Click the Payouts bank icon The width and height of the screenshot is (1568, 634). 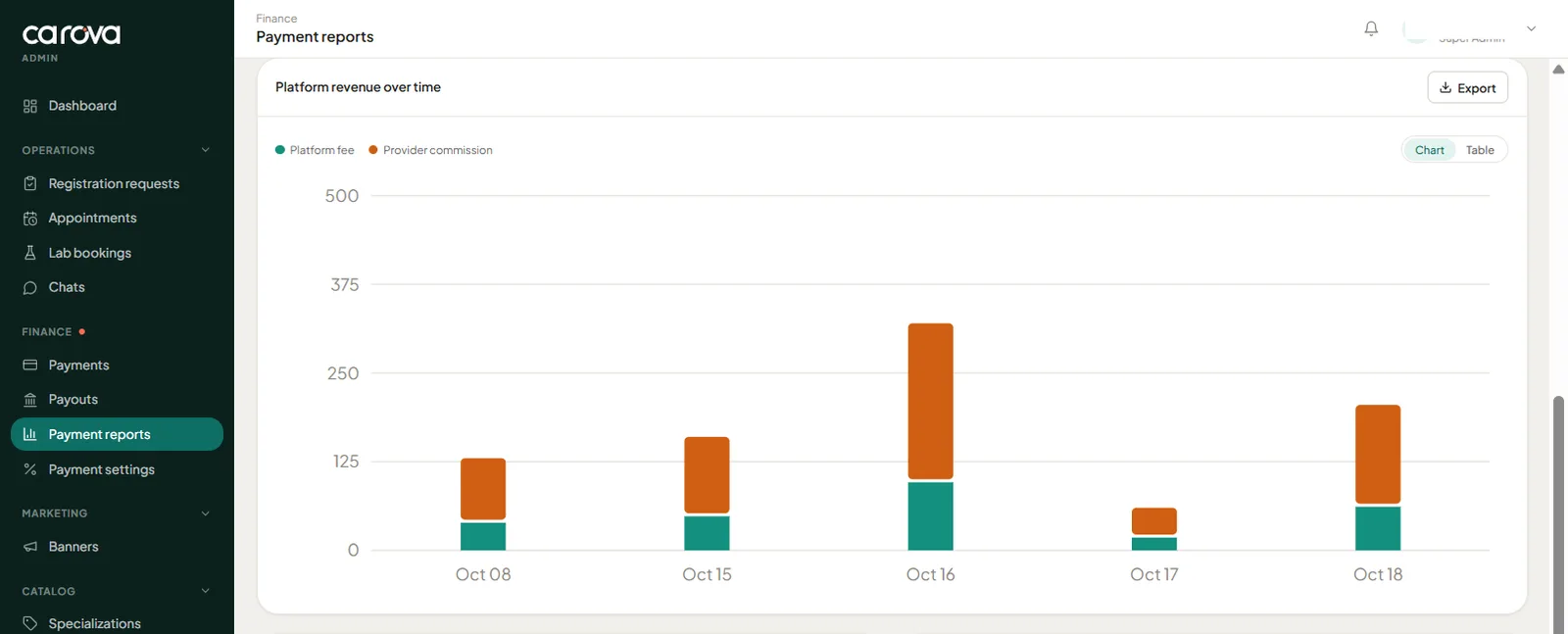(30, 400)
